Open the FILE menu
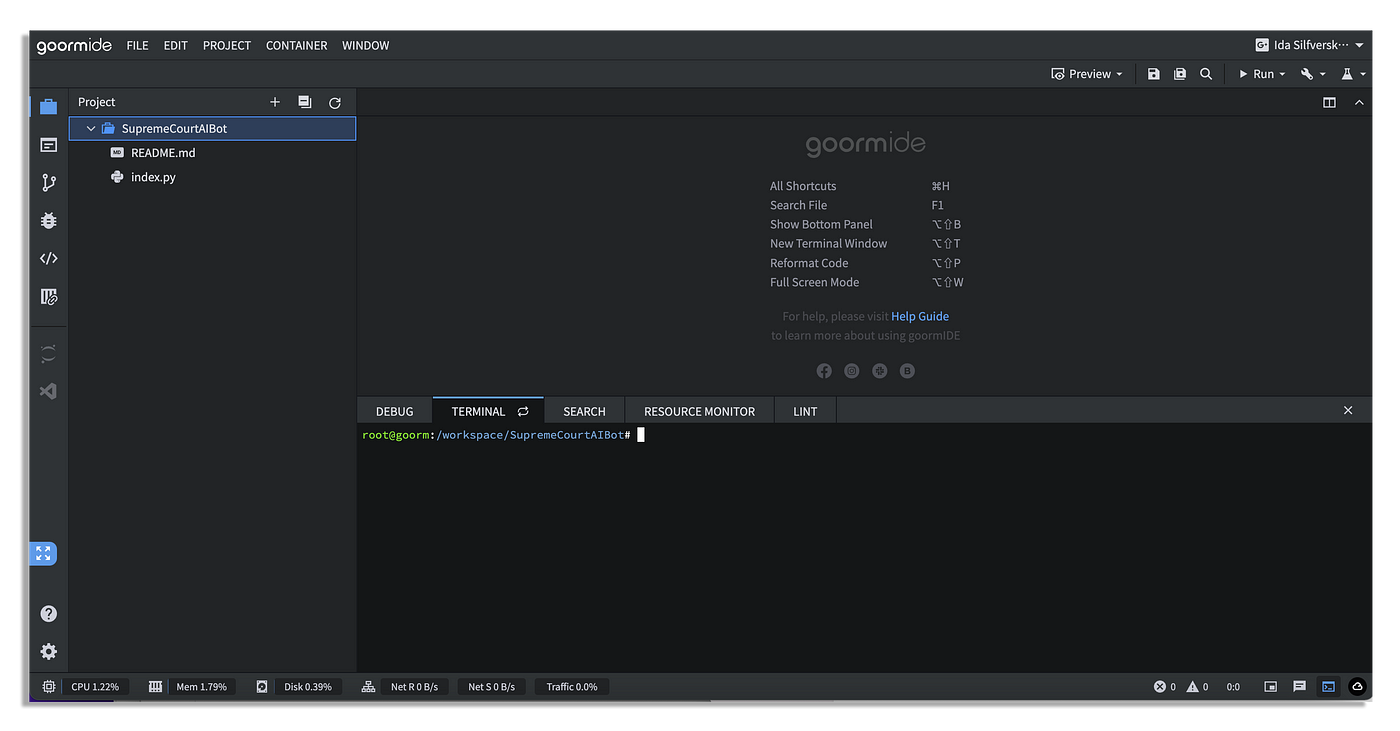Image resolution: width=1400 pixels, height=731 pixels. (137, 46)
